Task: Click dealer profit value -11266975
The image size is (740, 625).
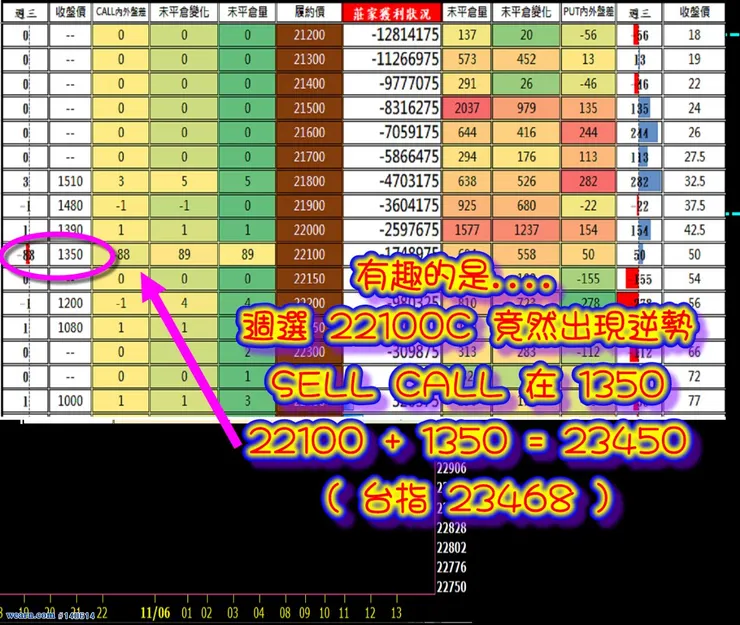Action: (x=392, y=59)
